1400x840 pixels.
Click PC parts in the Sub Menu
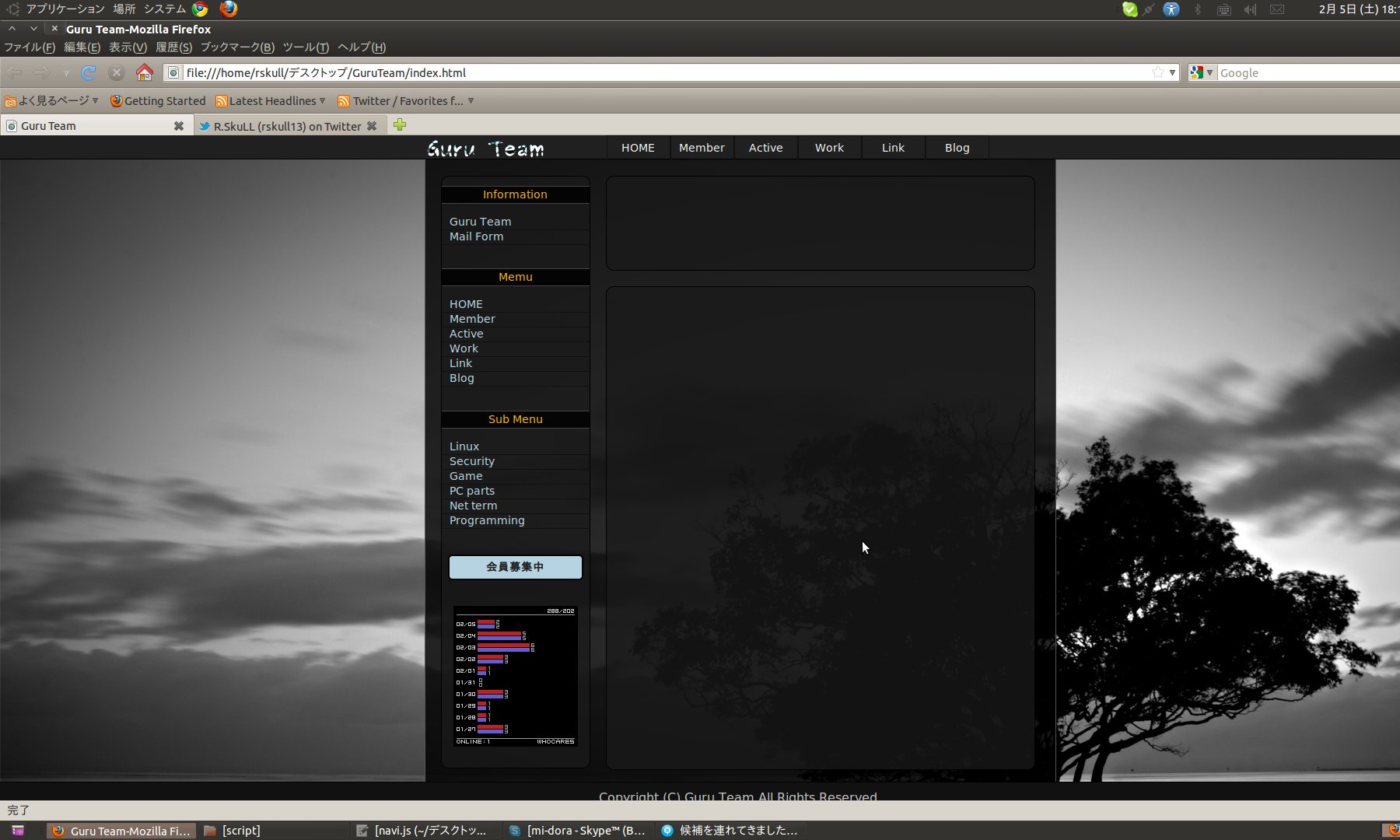(x=471, y=491)
